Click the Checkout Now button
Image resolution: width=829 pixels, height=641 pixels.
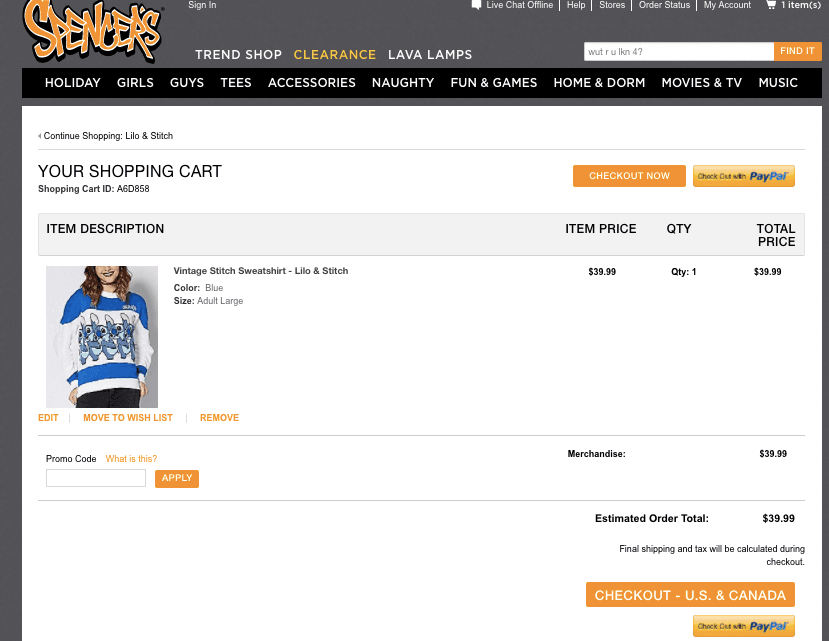[x=629, y=176]
